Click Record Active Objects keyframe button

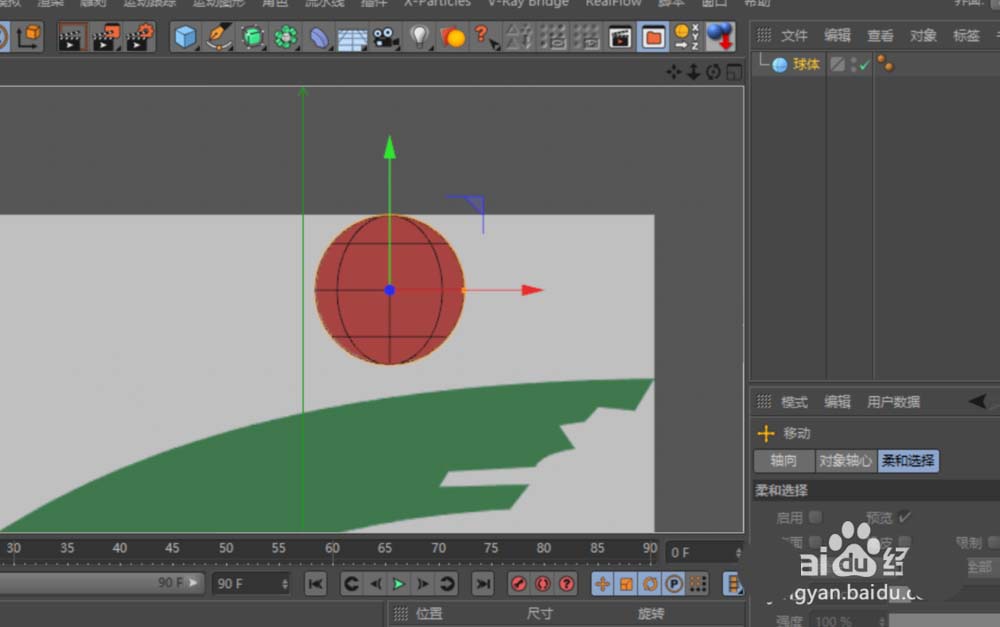coord(519,584)
